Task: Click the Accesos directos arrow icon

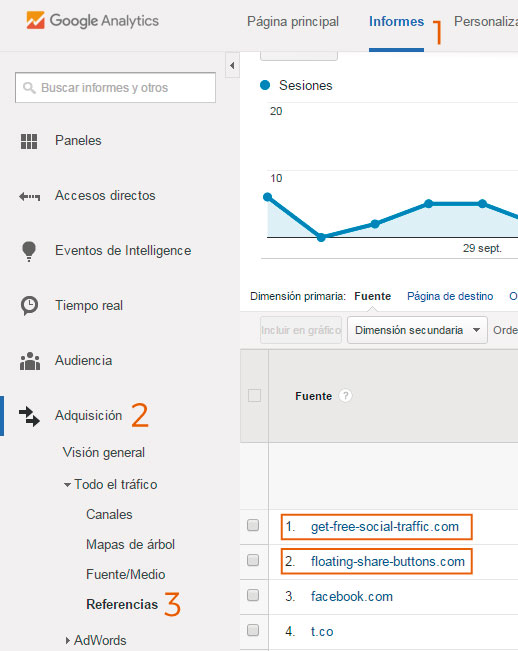Action: click(x=29, y=196)
